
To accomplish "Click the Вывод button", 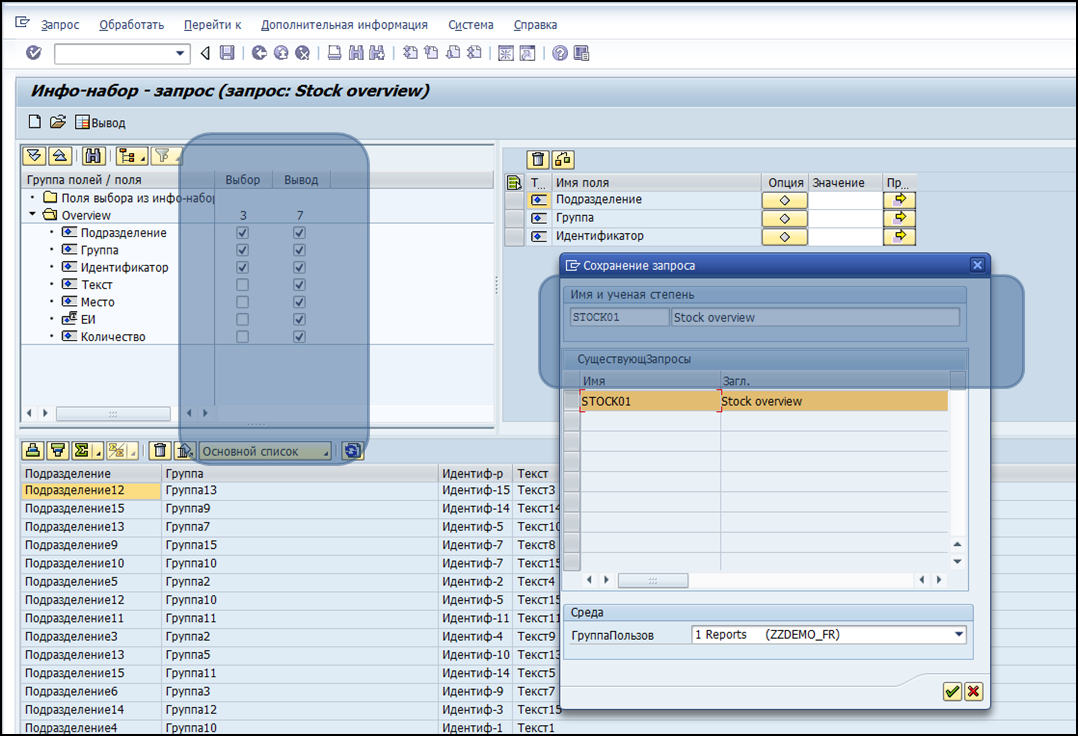I will pos(100,123).
